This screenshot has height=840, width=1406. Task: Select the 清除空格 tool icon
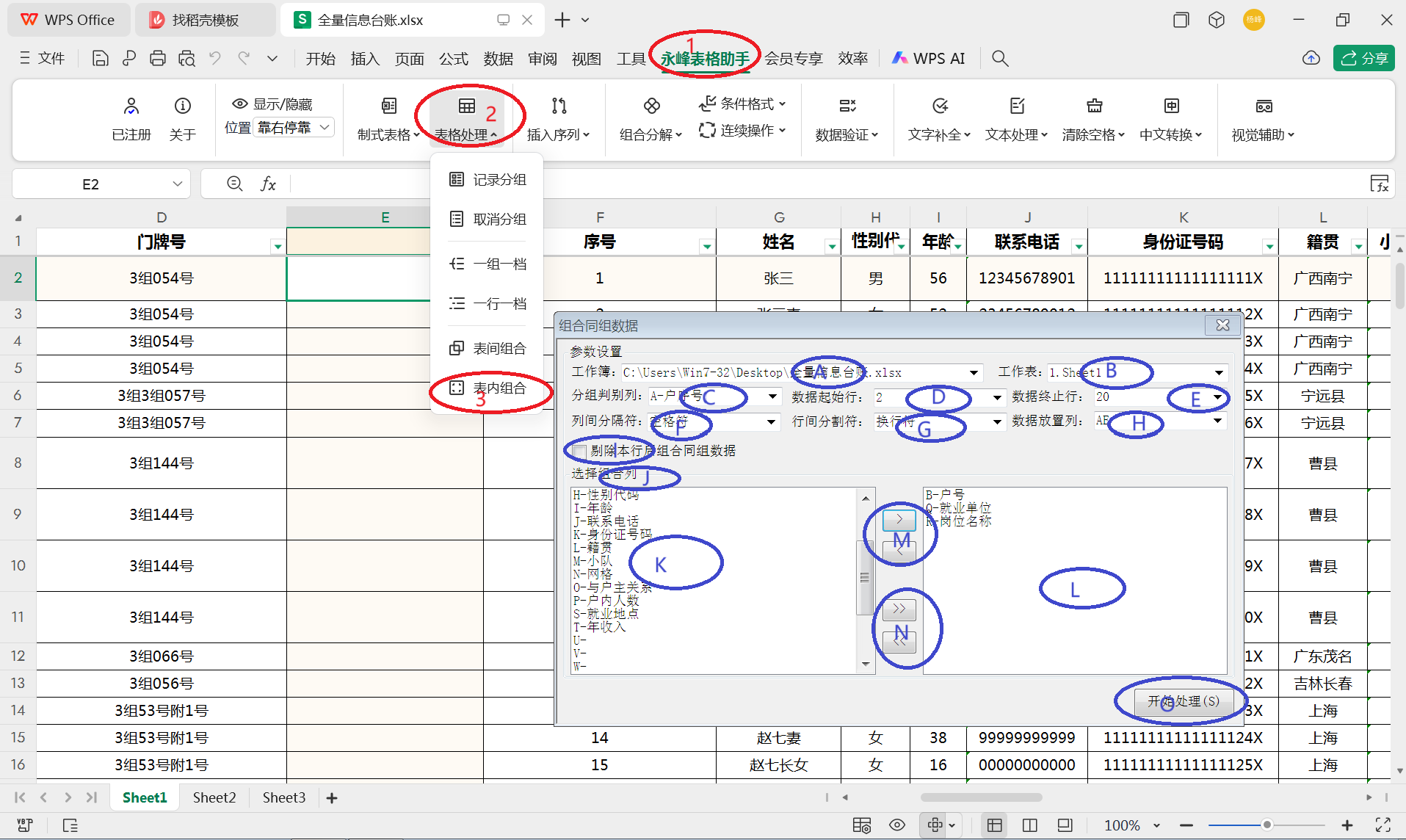[x=1092, y=117]
